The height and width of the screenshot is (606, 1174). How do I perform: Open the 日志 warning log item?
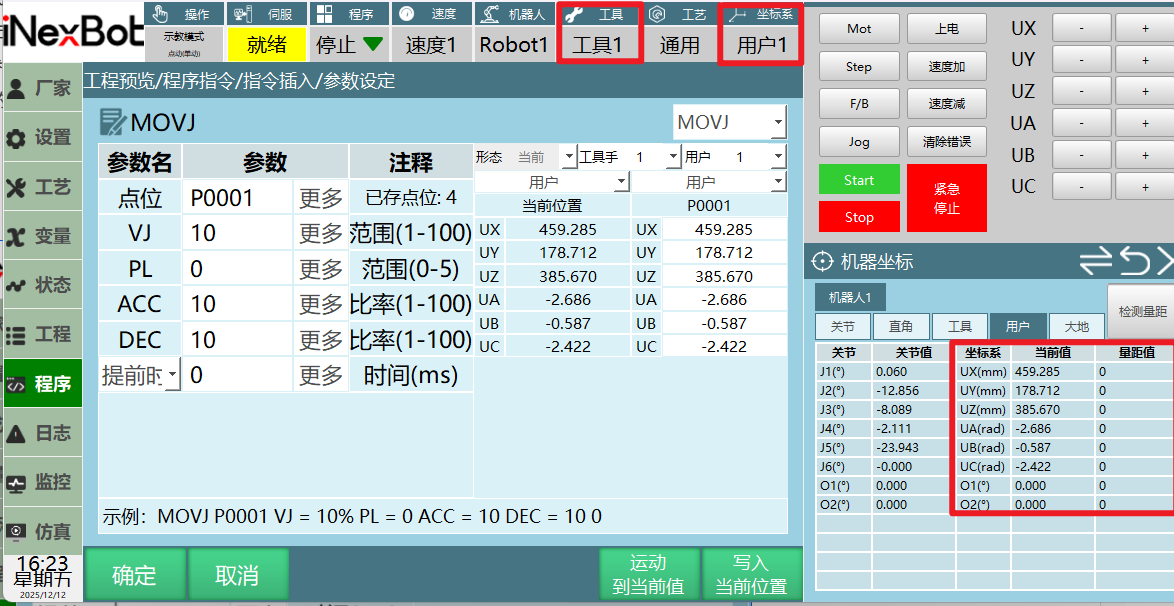(x=43, y=433)
